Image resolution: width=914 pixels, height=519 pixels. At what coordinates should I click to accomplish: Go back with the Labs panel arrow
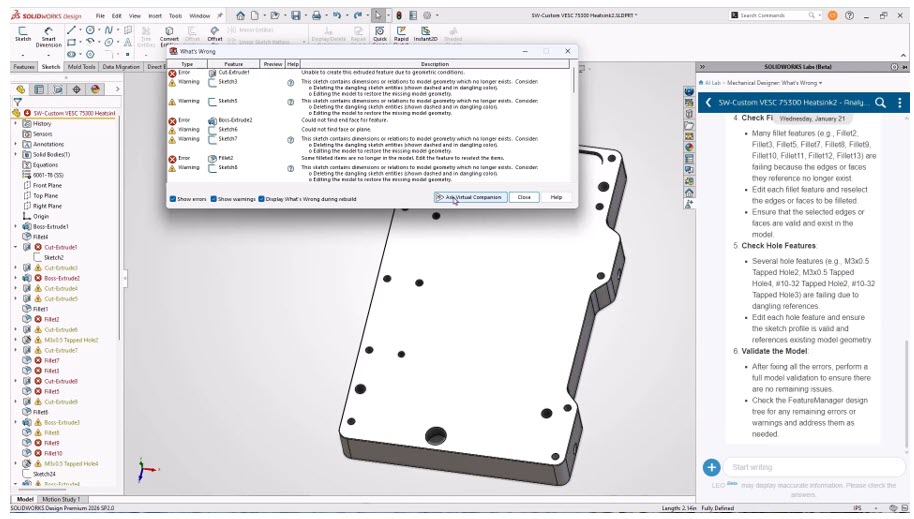708,103
